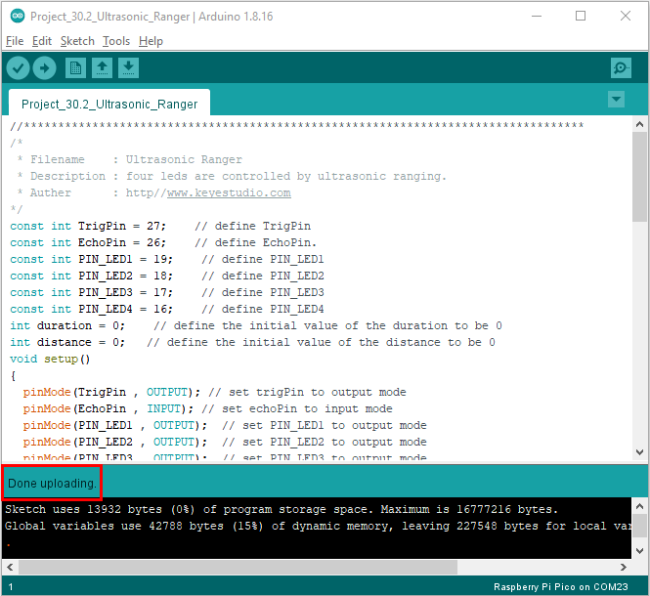Save the sketch using Save icon
The height and width of the screenshot is (596, 650).
point(129,68)
